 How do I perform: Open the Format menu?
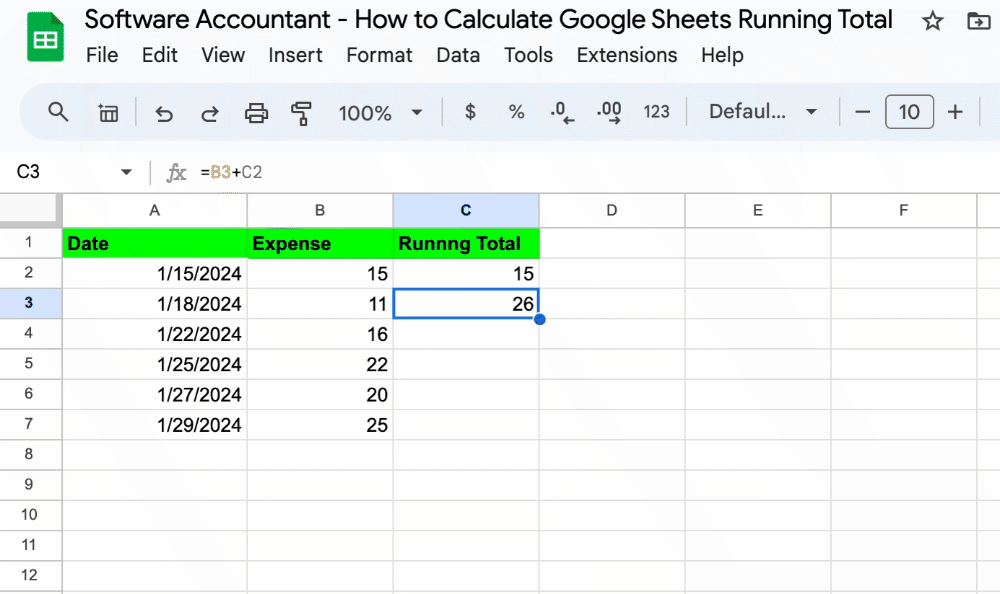point(379,56)
